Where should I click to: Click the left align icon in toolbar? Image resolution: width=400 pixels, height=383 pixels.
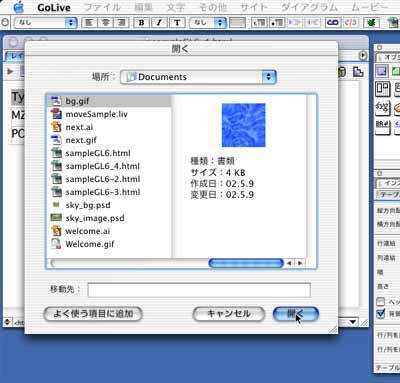click(x=89, y=23)
